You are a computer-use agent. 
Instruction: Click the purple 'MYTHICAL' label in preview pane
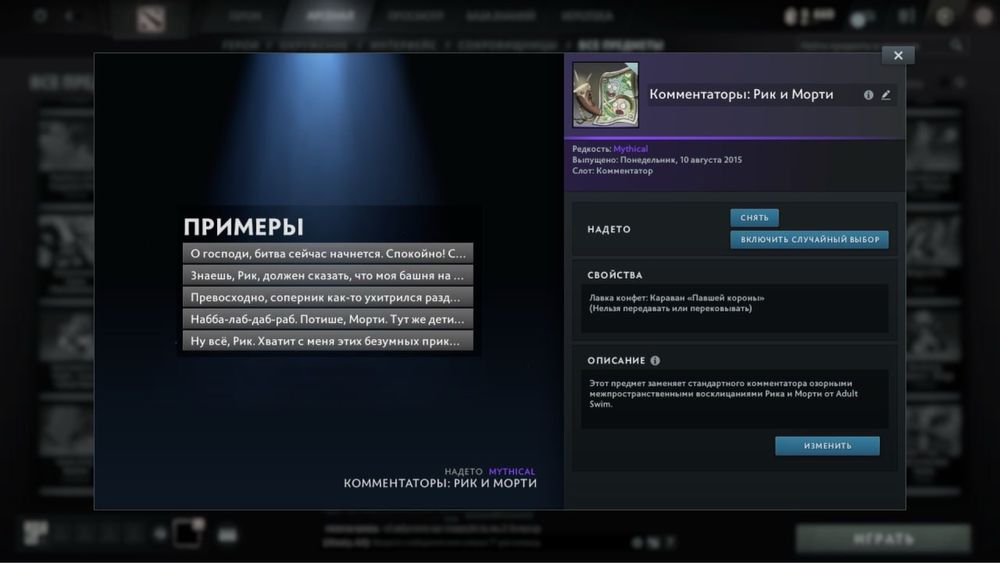click(512, 472)
